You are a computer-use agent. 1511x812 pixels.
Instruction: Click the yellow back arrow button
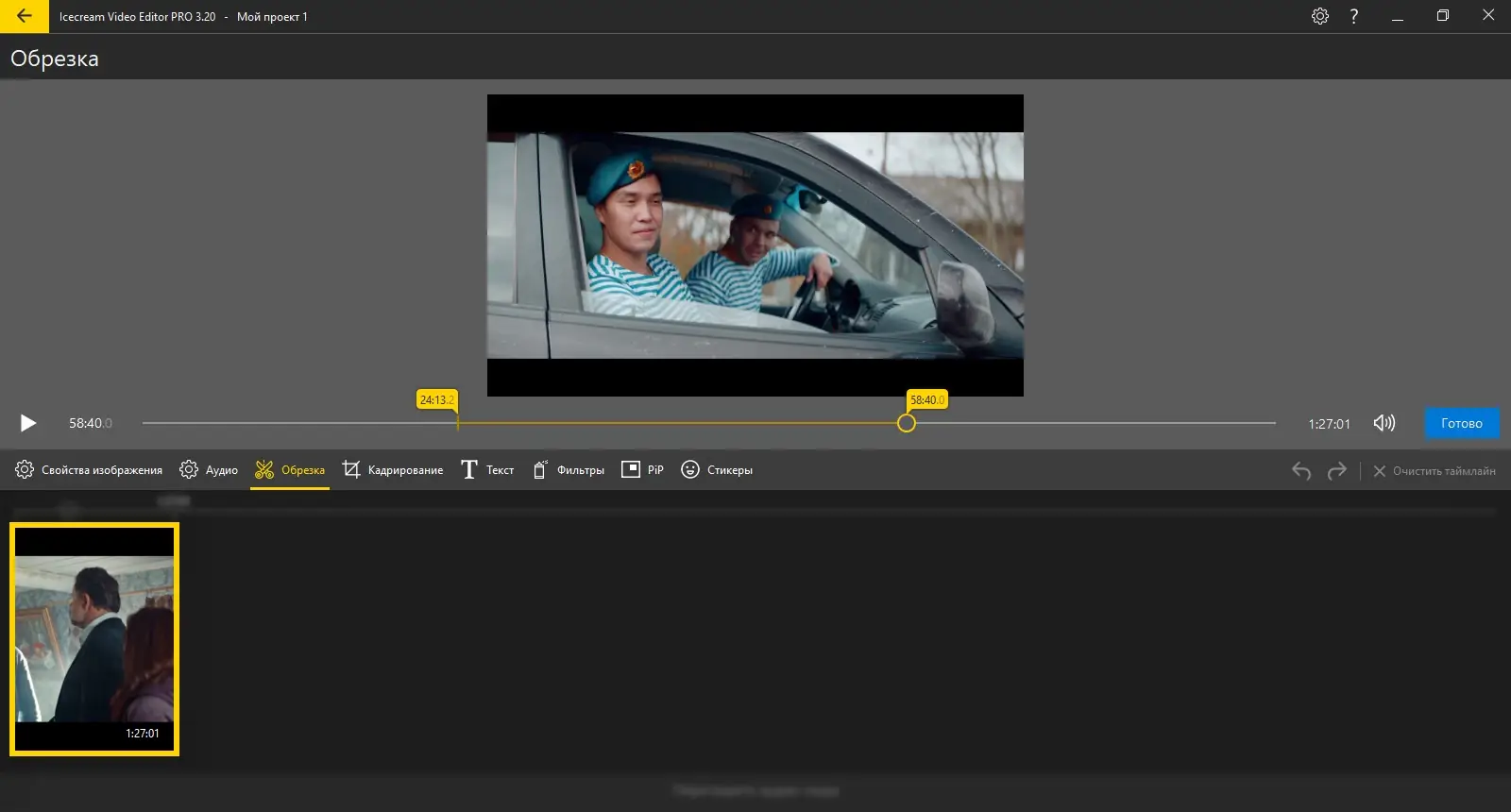coord(25,16)
